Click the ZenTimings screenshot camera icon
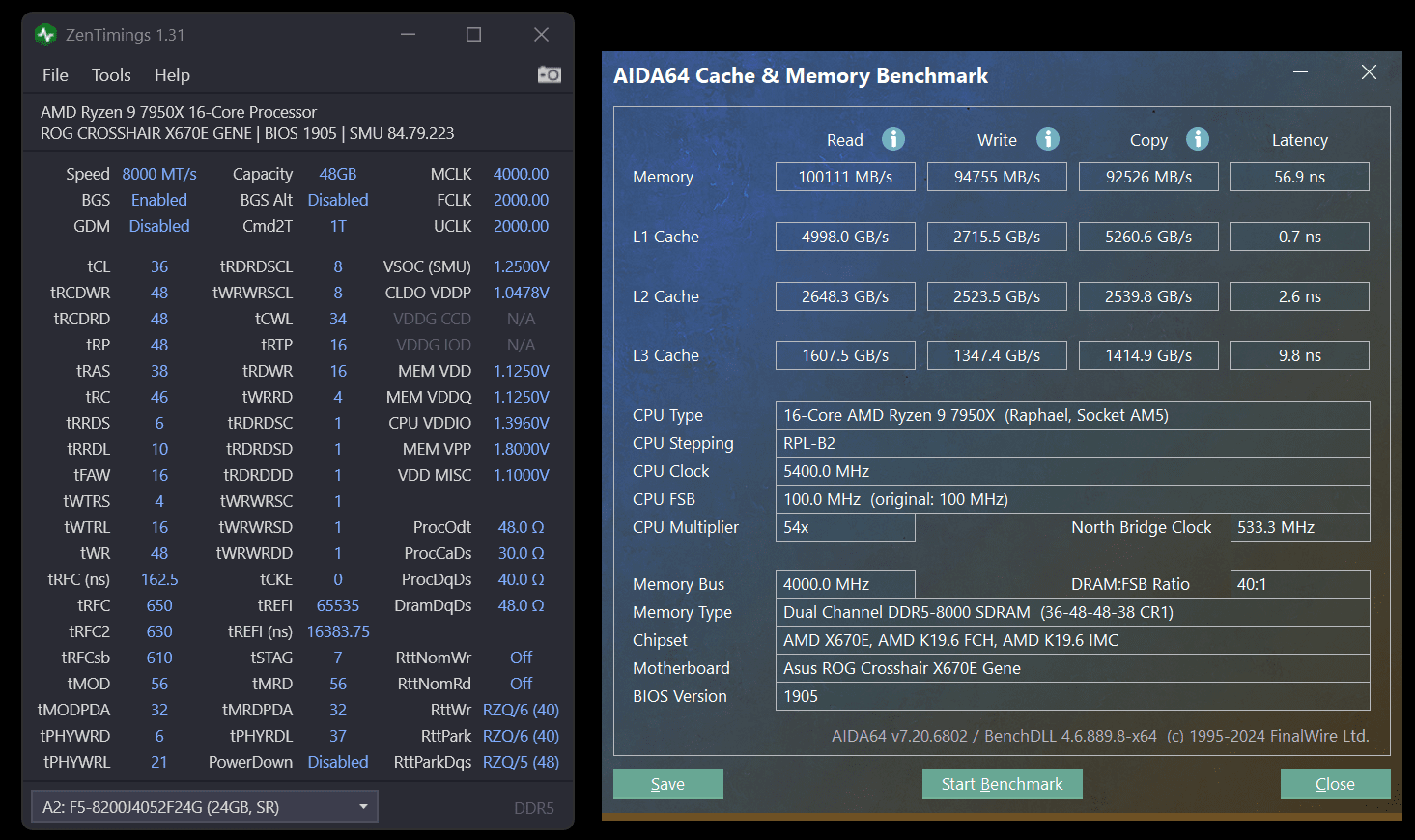Screen dimensions: 1415x840 click(x=550, y=74)
